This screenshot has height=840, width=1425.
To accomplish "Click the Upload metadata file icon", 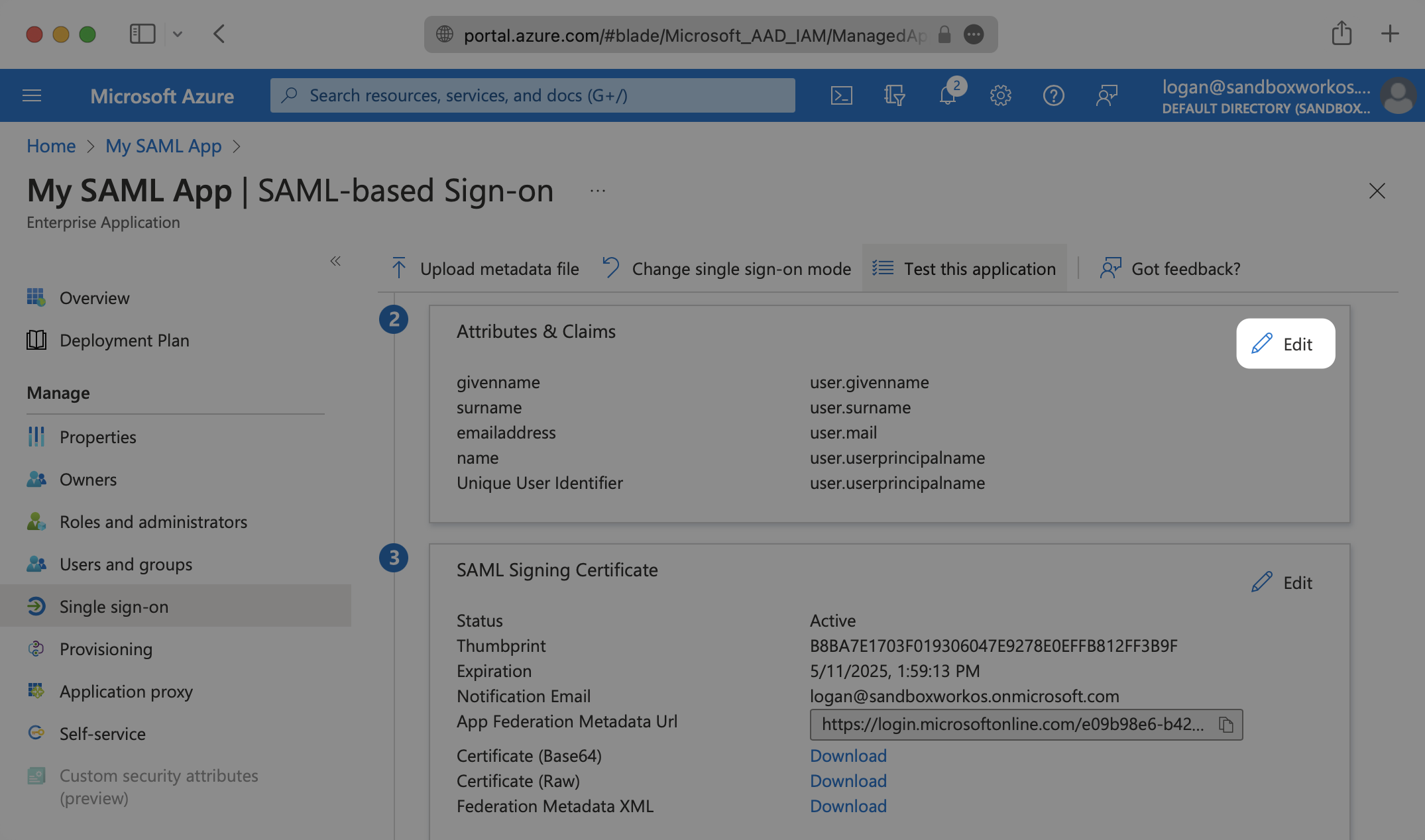I will tap(399, 267).
